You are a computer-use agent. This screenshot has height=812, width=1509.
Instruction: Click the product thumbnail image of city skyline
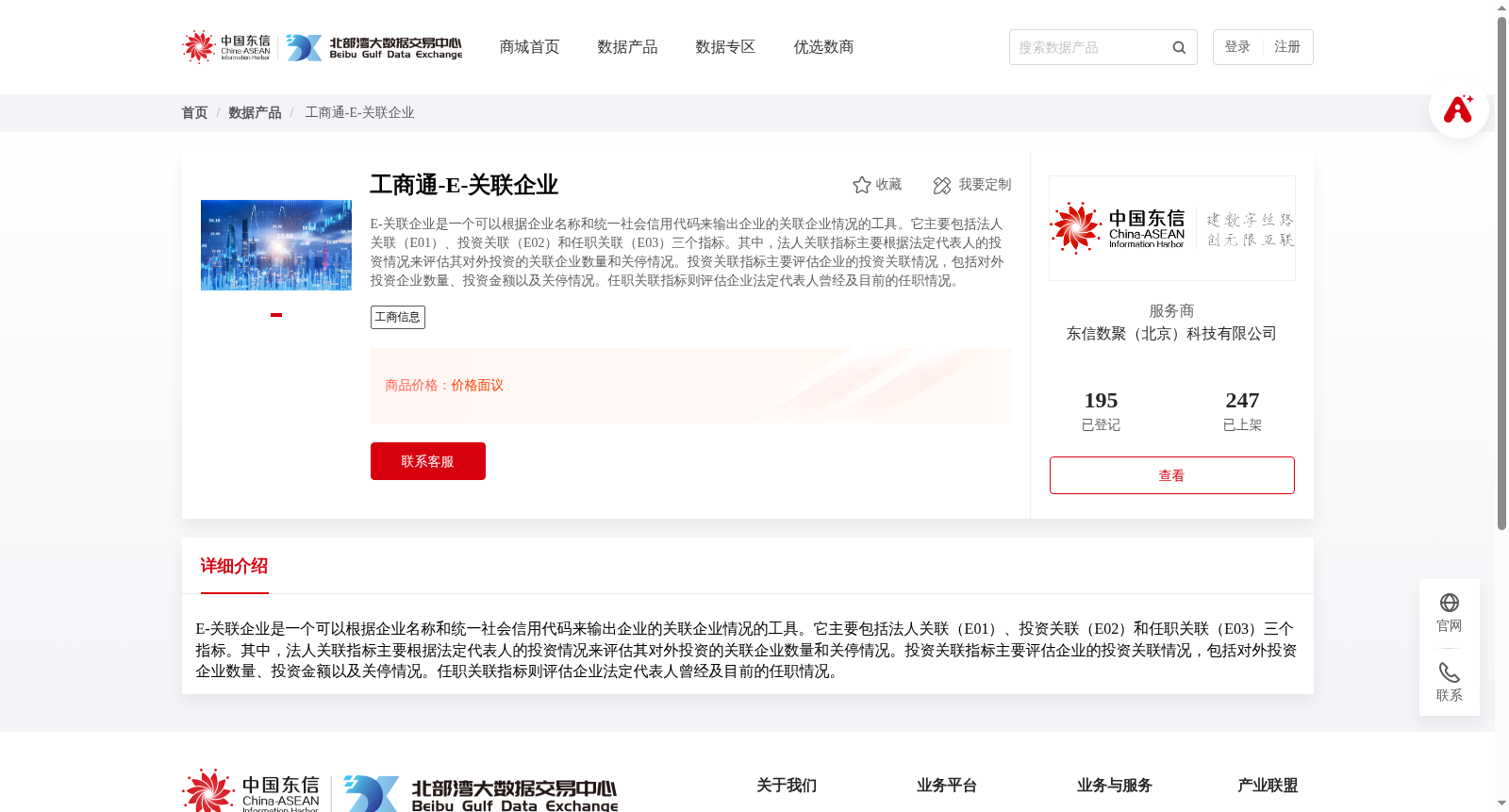coord(276,245)
